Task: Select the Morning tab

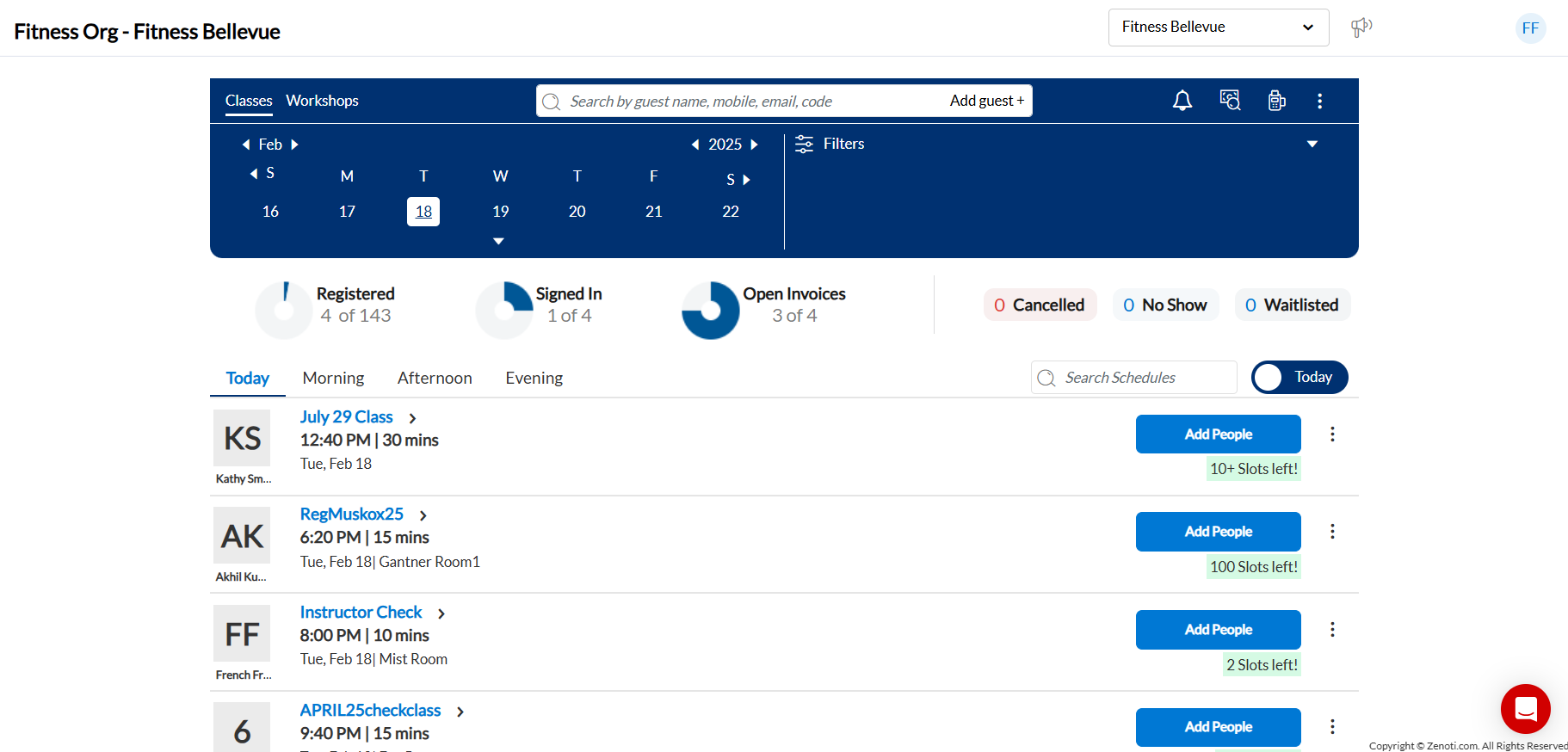Action: click(x=333, y=378)
